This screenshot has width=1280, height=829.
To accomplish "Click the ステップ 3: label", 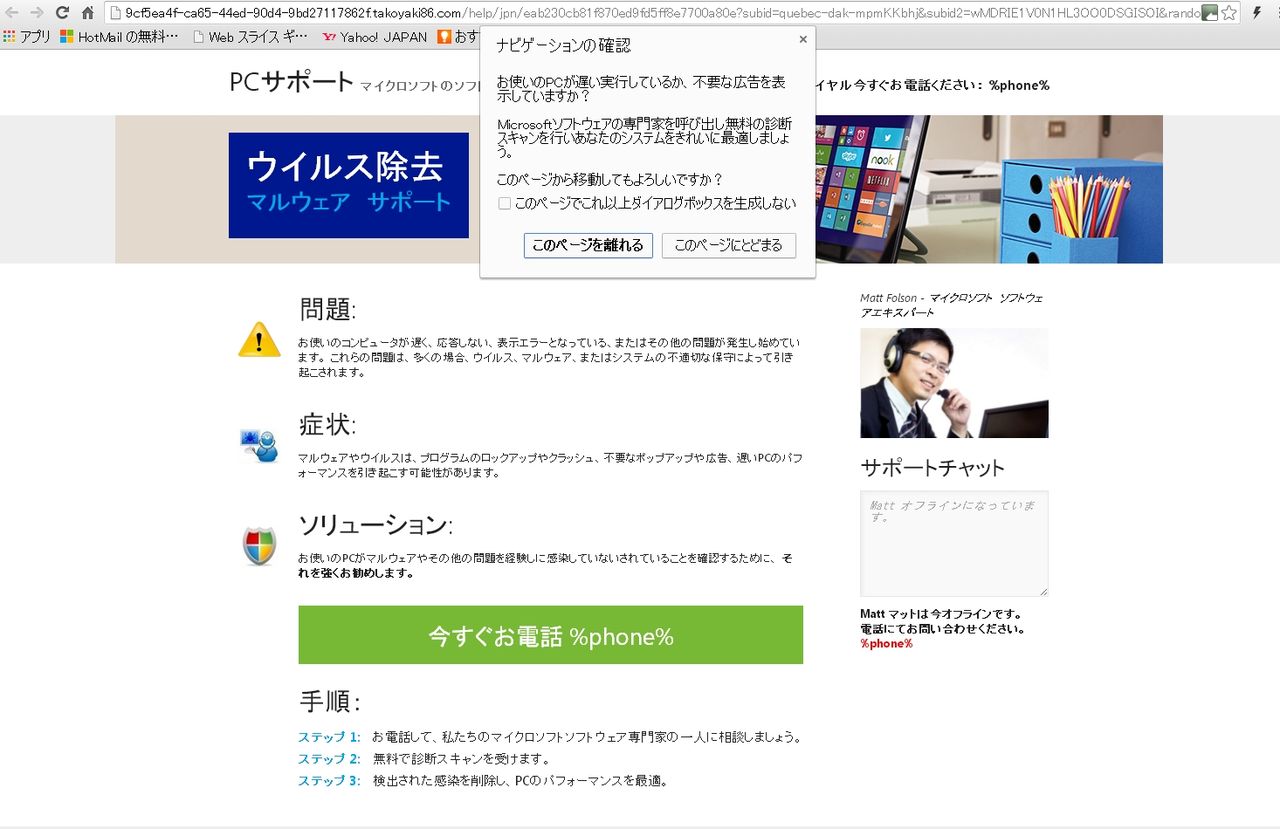I will point(329,781).
